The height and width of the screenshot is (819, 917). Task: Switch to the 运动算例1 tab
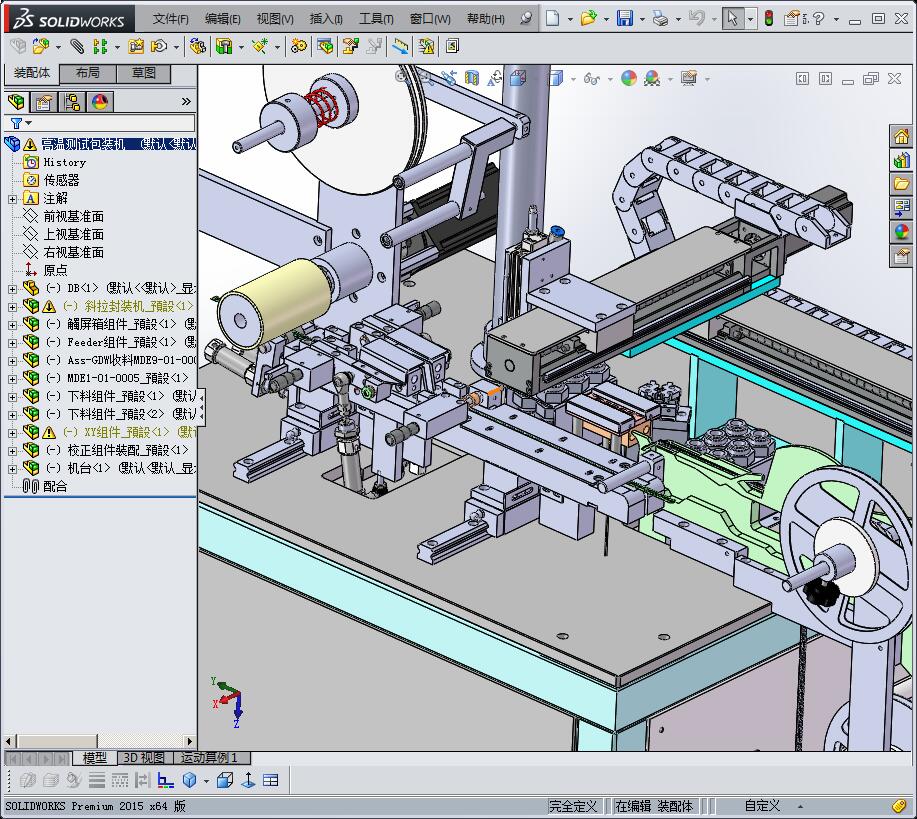click(210, 758)
